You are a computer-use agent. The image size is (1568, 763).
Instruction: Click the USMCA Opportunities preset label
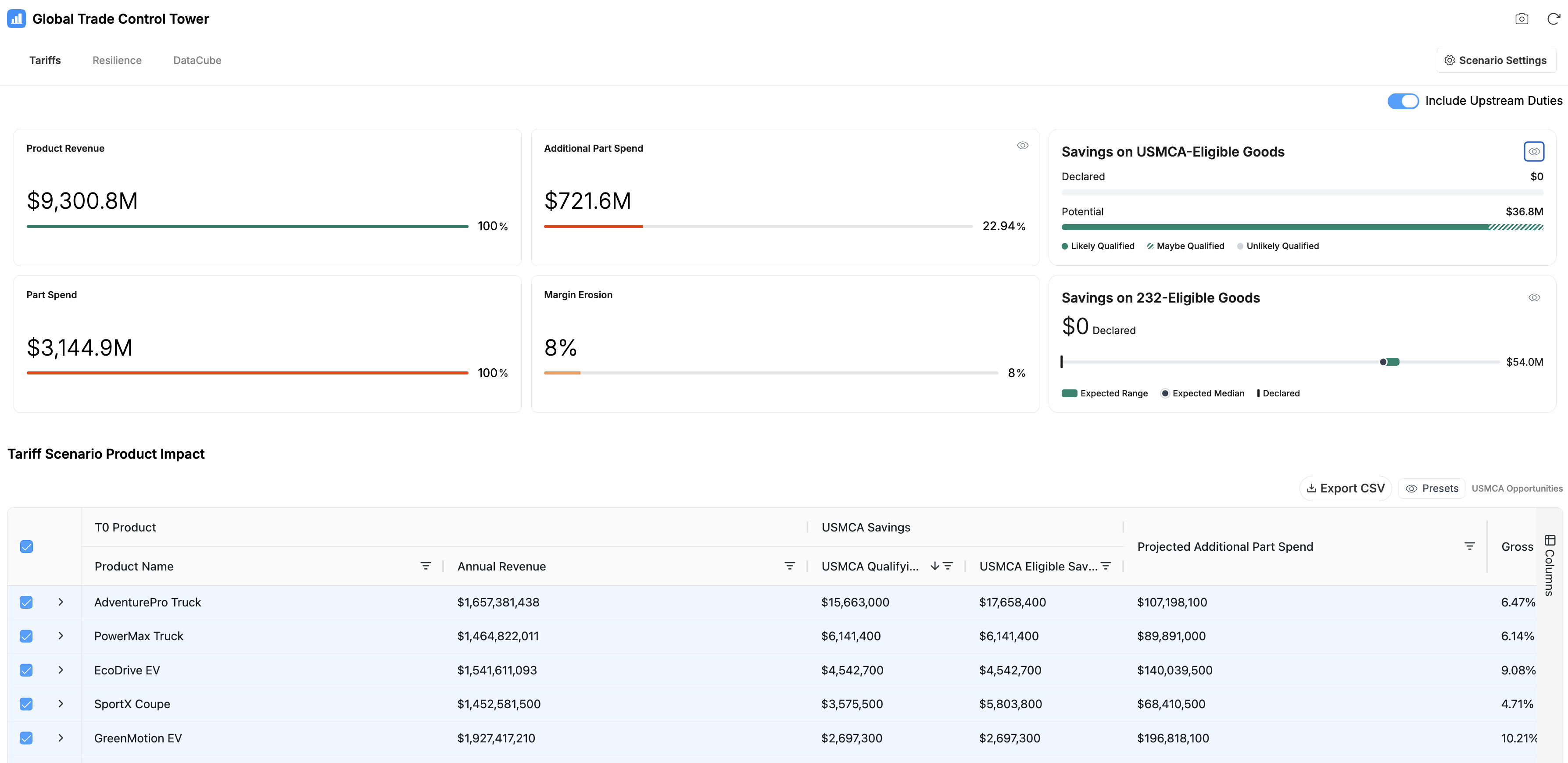[1517, 488]
